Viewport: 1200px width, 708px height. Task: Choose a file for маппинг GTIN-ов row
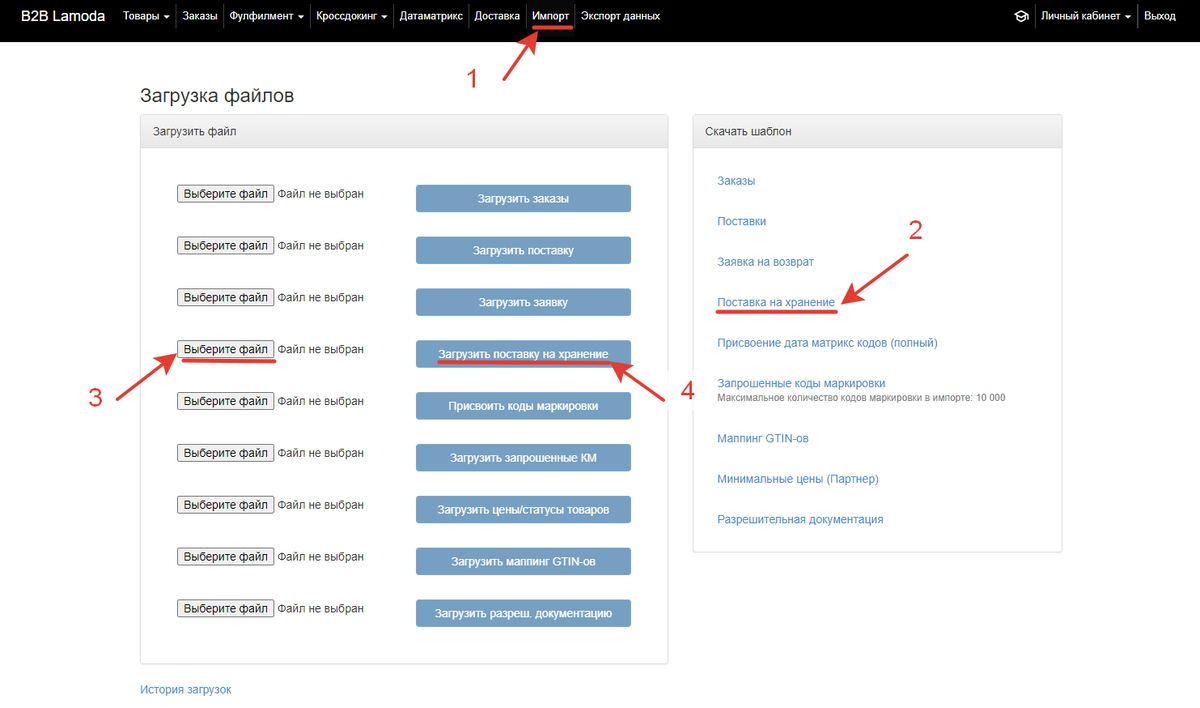click(226, 556)
